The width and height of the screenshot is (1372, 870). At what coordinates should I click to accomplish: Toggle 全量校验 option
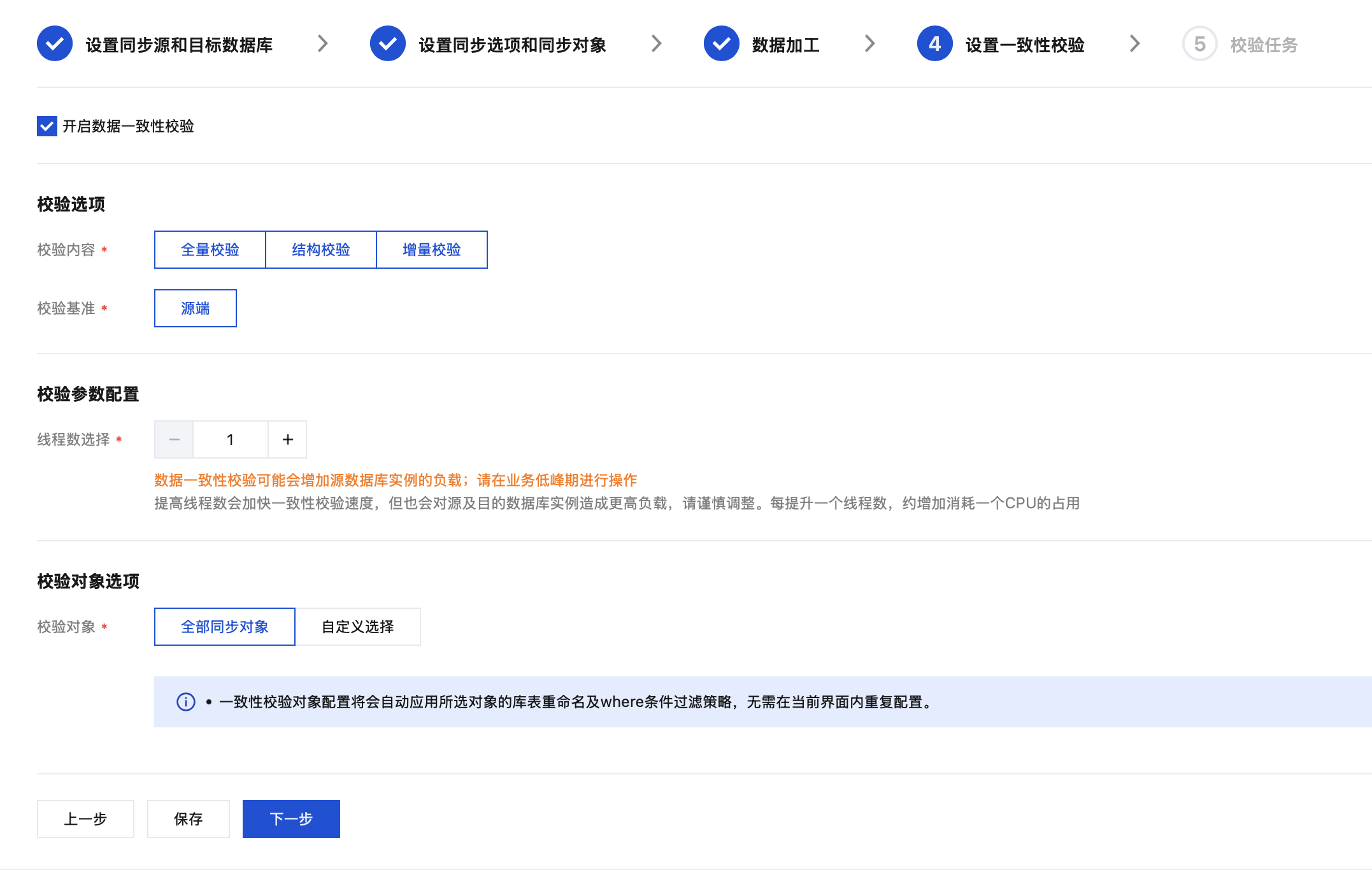[x=210, y=250]
